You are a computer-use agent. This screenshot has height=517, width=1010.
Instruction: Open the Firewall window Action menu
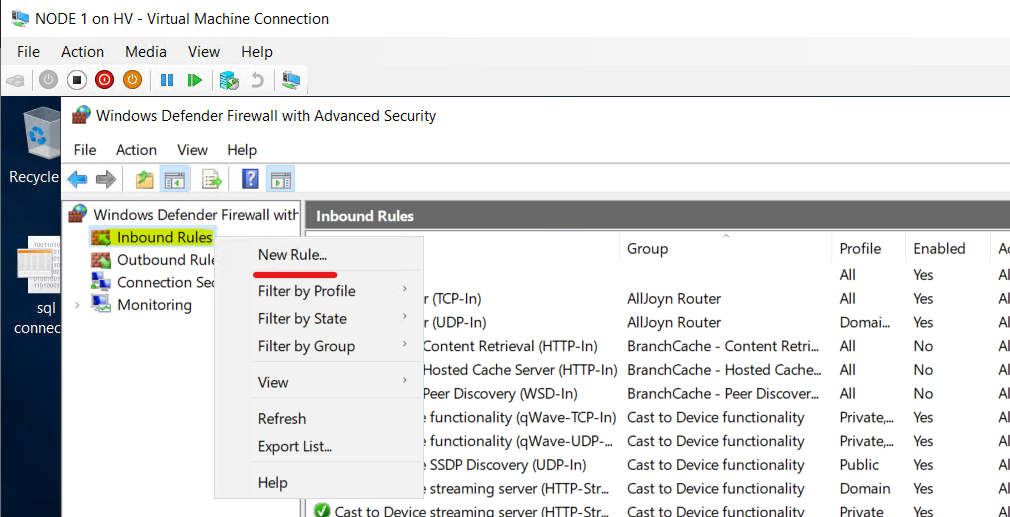tap(137, 150)
